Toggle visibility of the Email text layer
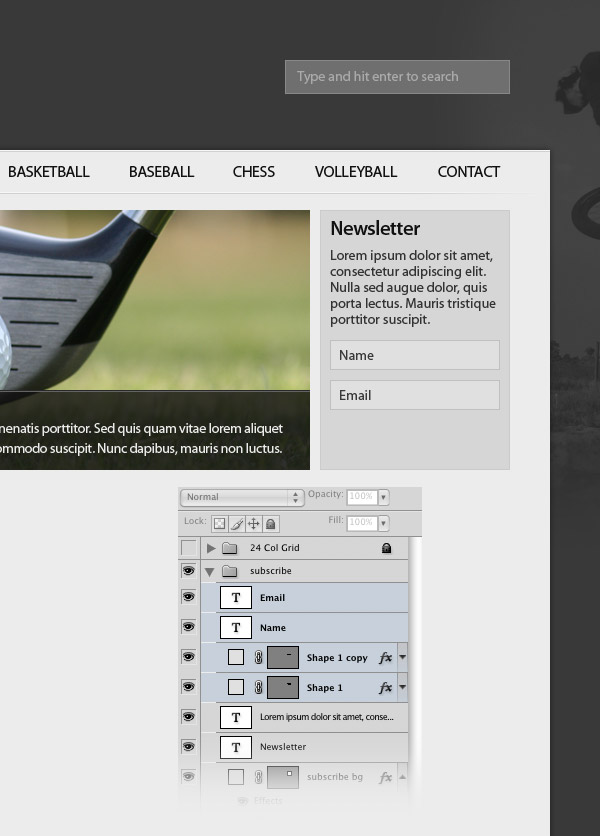 point(189,597)
